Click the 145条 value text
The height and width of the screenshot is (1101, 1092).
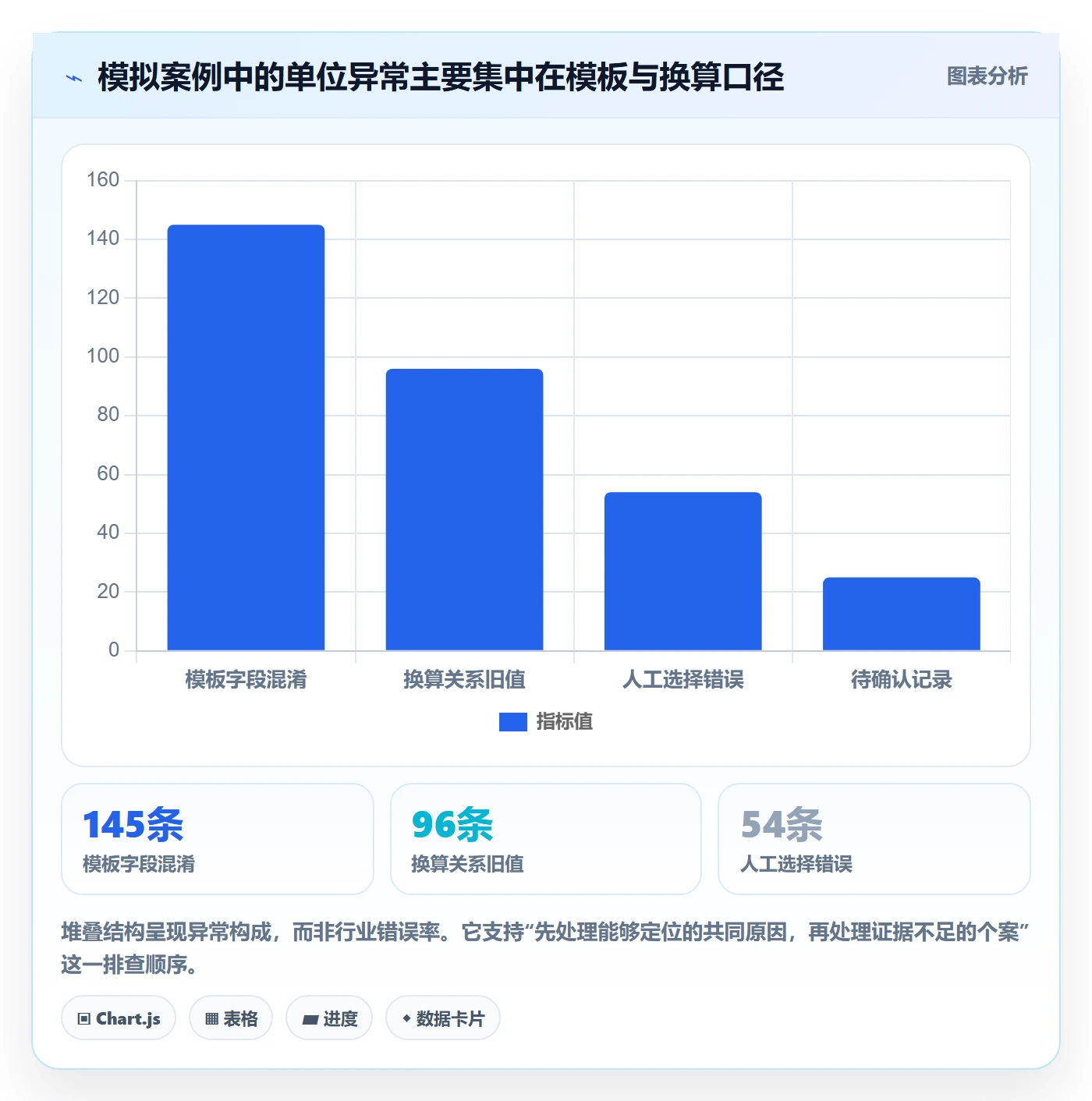(133, 825)
